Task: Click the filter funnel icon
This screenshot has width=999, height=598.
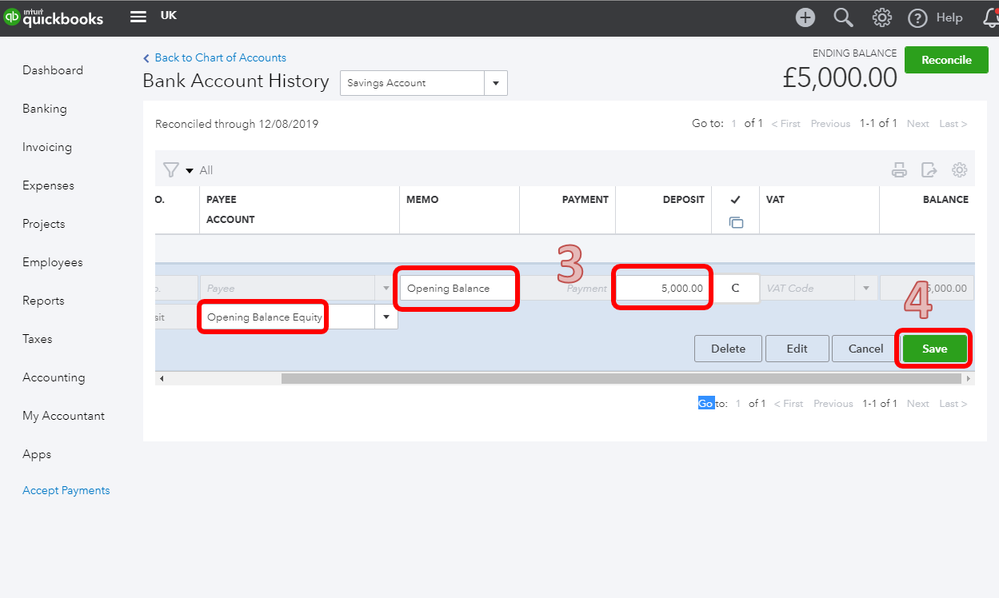Action: coord(171,170)
